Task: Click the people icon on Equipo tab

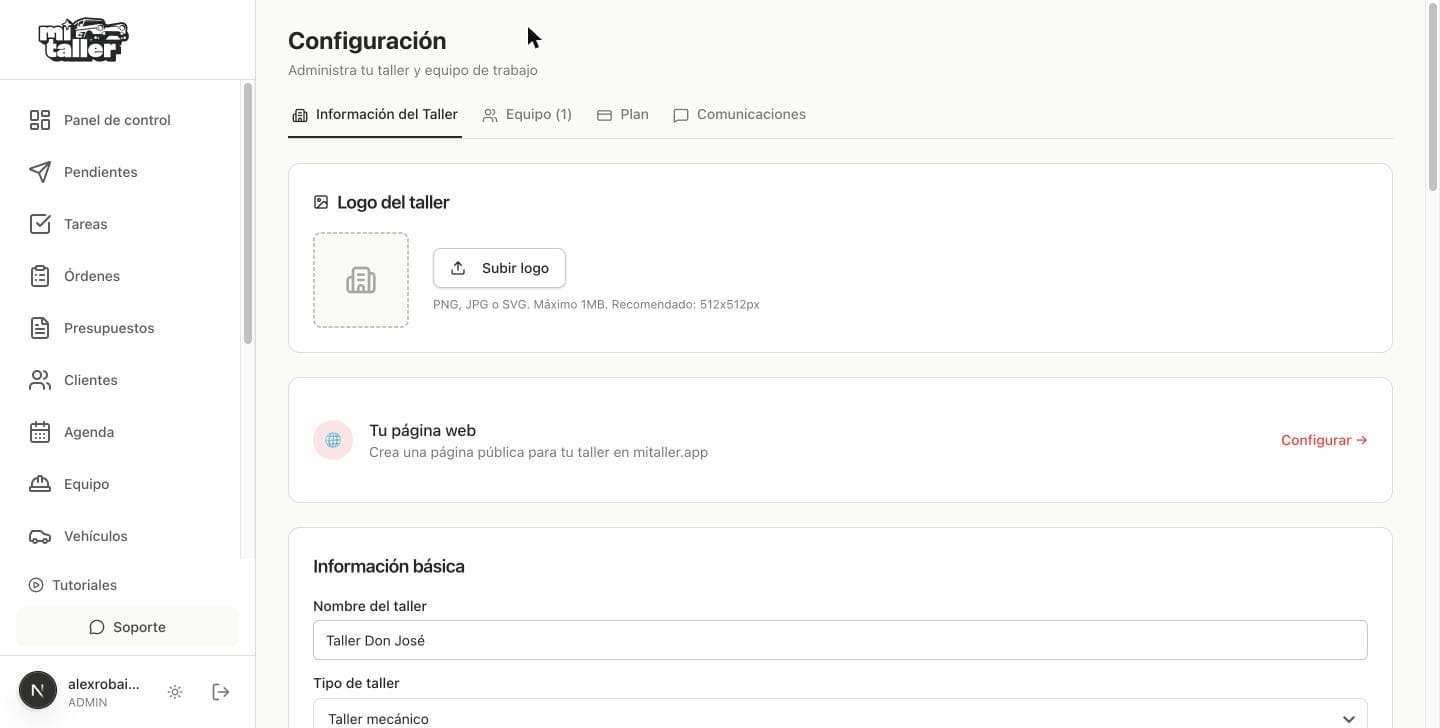Action: coord(490,115)
